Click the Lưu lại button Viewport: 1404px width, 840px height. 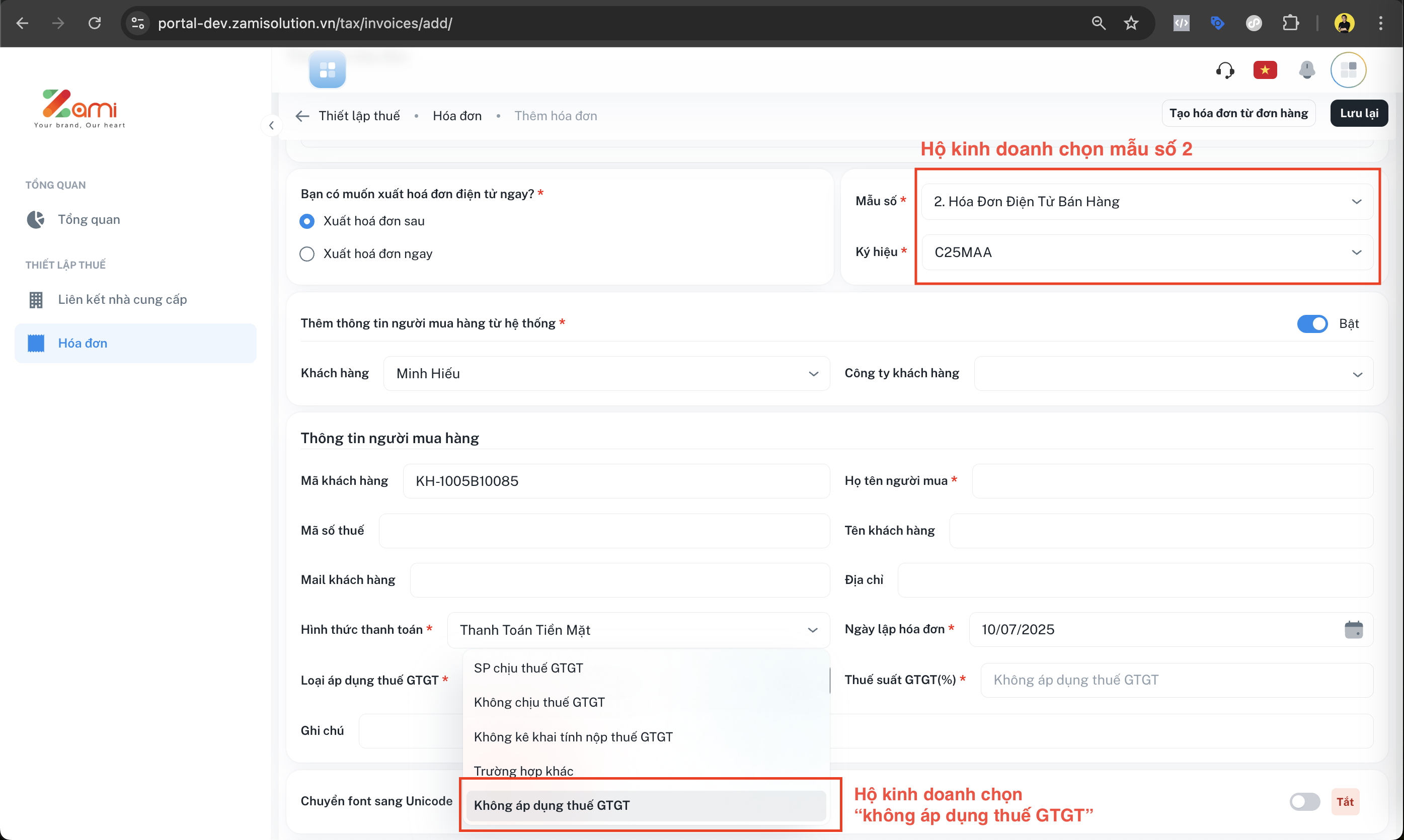1358,113
